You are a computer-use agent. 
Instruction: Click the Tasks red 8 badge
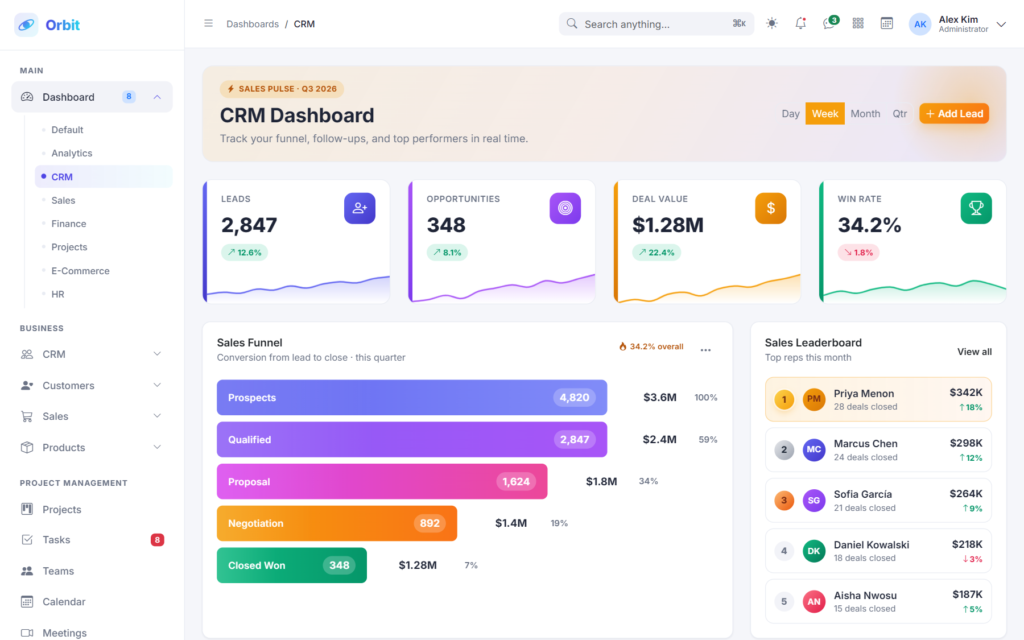[x=157, y=540]
